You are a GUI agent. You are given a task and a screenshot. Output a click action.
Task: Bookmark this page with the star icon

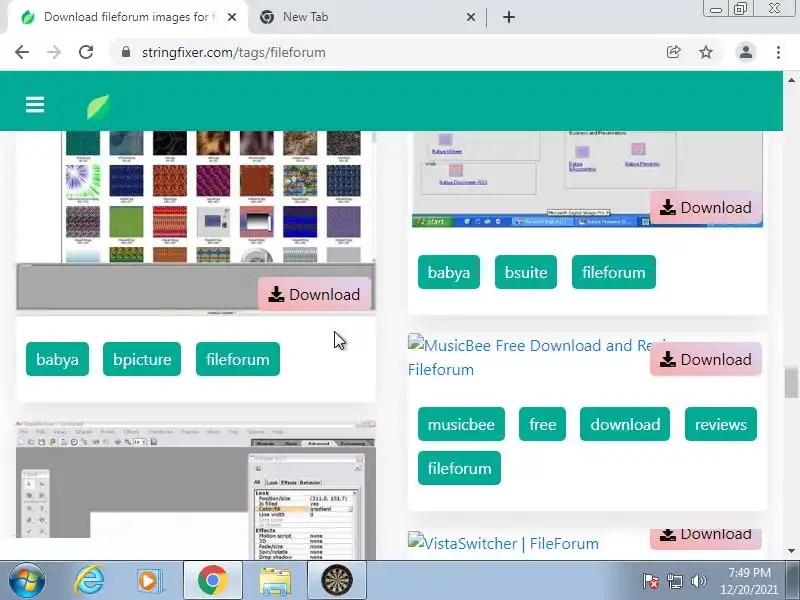tap(706, 52)
